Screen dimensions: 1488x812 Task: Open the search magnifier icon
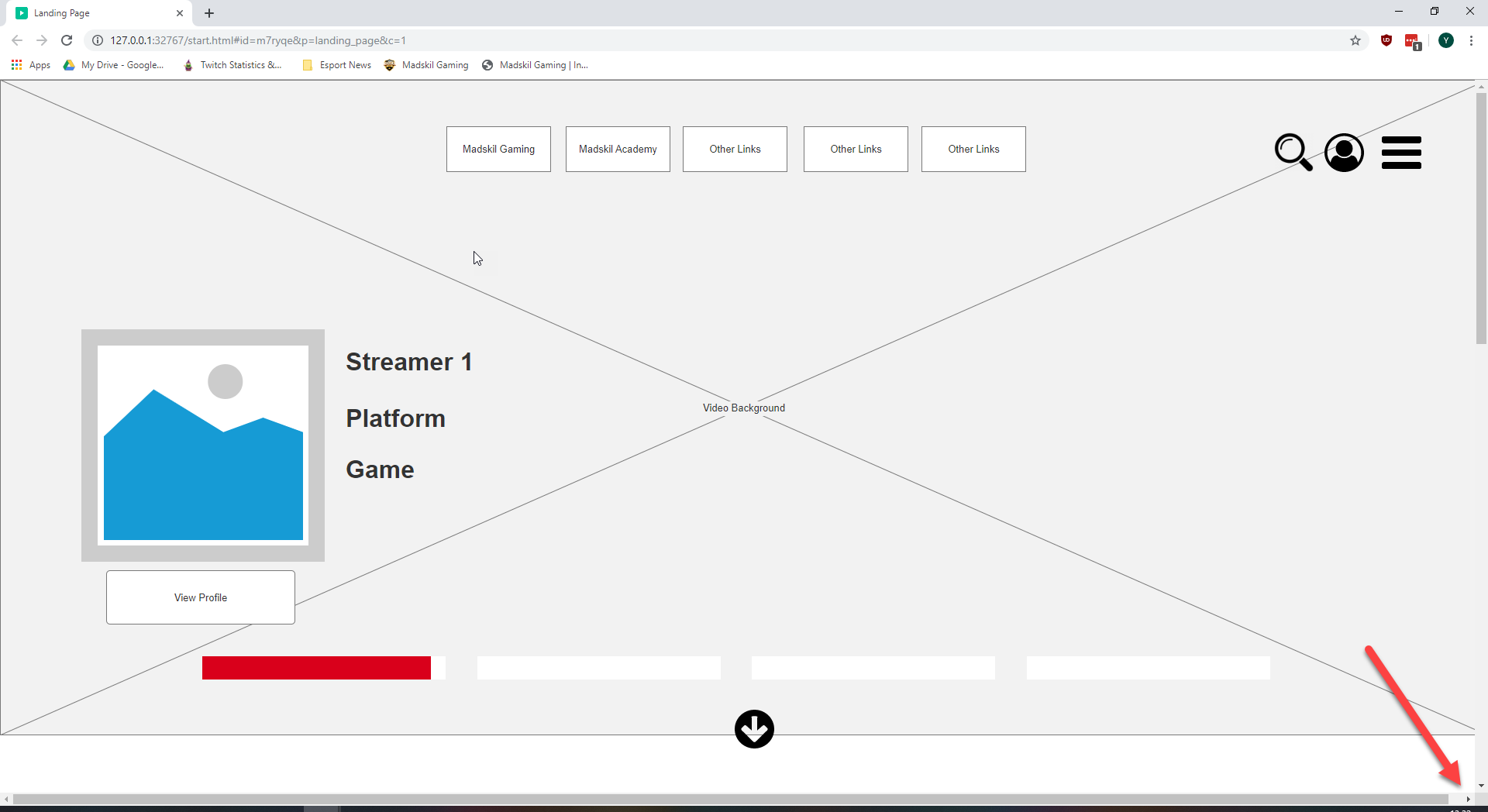1292,153
